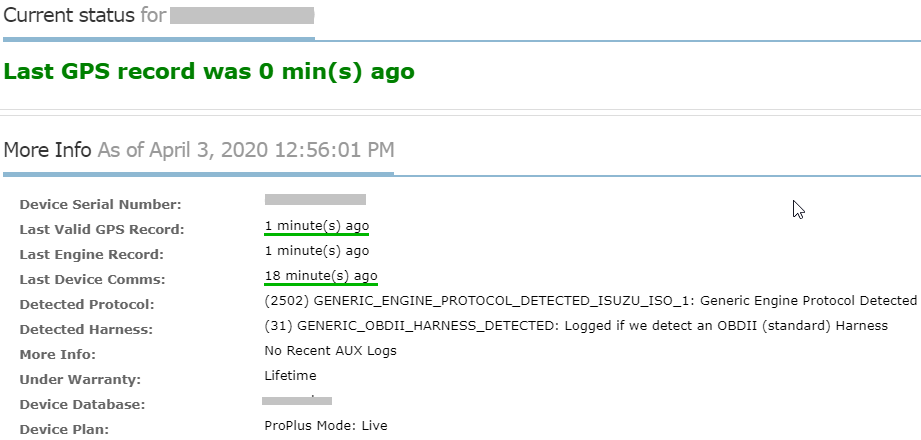Click the green "Last GPS record was 0 min(s) ago" status
This screenshot has width=921, height=440.
click(x=209, y=72)
